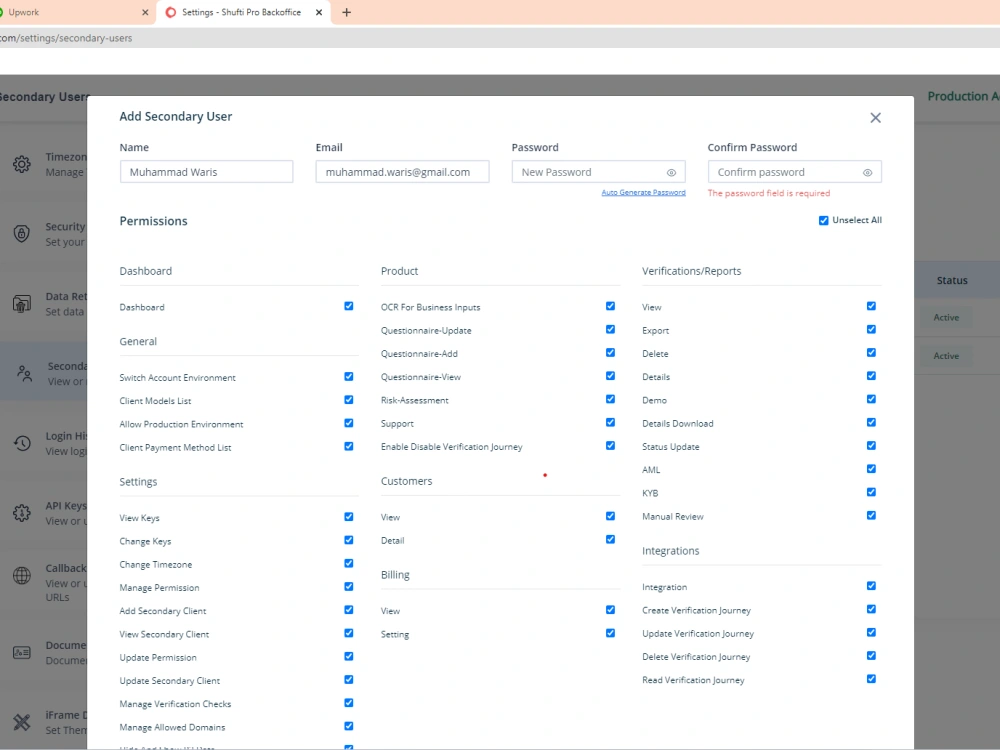This screenshot has width=1000, height=750.
Task: Open Data Retention icon in sidebar
Action: tap(22, 304)
